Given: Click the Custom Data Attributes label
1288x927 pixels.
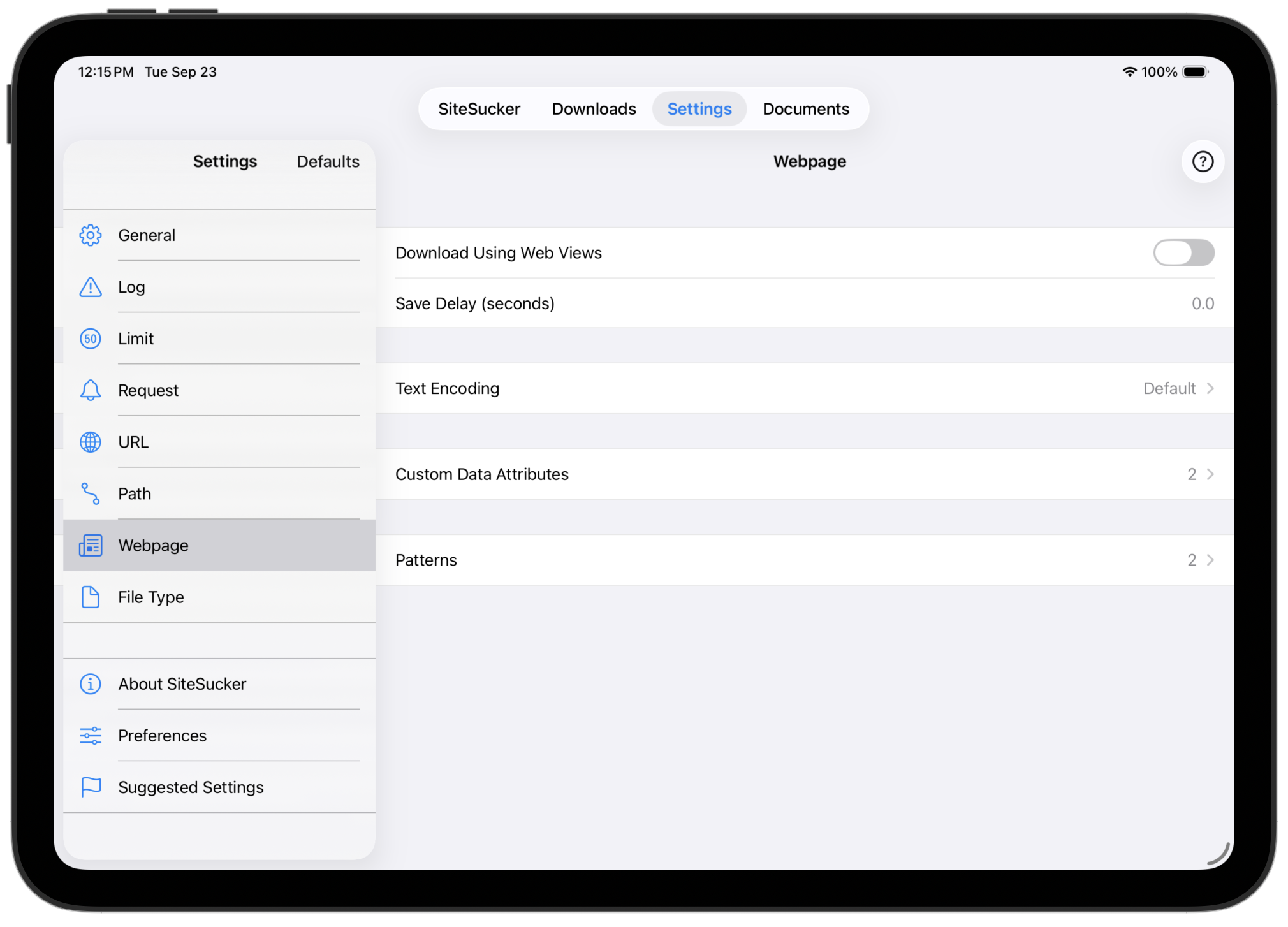Looking at the screenshot, I should (481, 474).
